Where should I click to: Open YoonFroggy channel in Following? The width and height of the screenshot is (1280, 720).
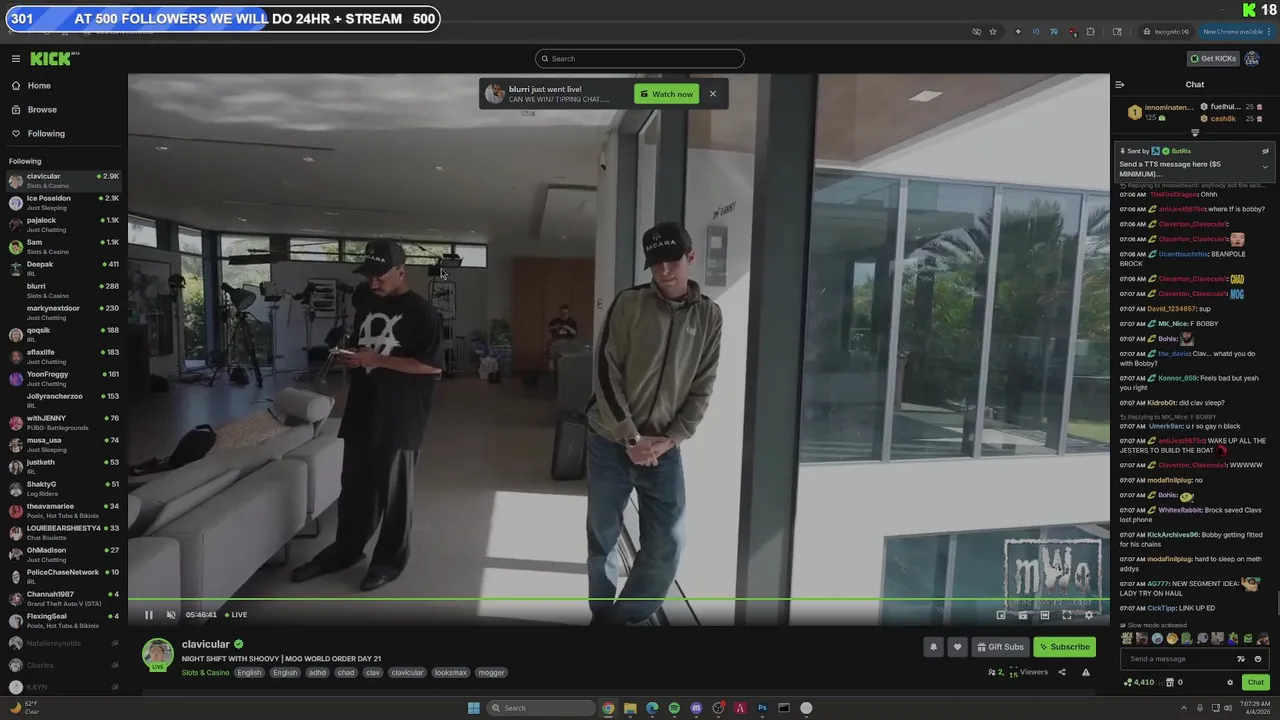click(62, 379)
